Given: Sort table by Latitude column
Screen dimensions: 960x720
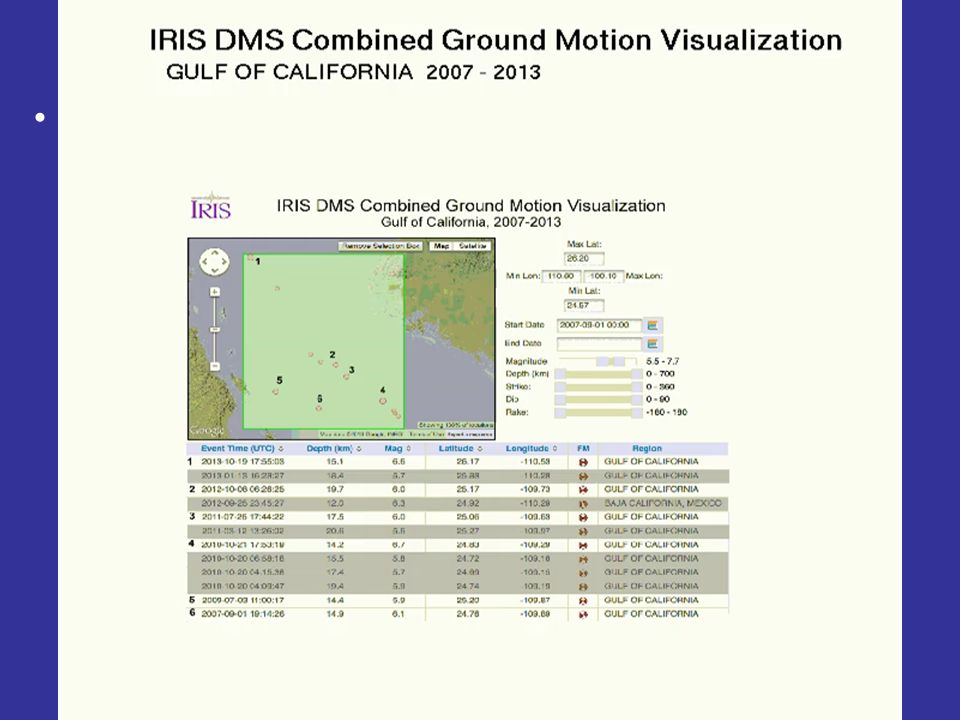Looking at the screenshot, I should coord(460,449).
